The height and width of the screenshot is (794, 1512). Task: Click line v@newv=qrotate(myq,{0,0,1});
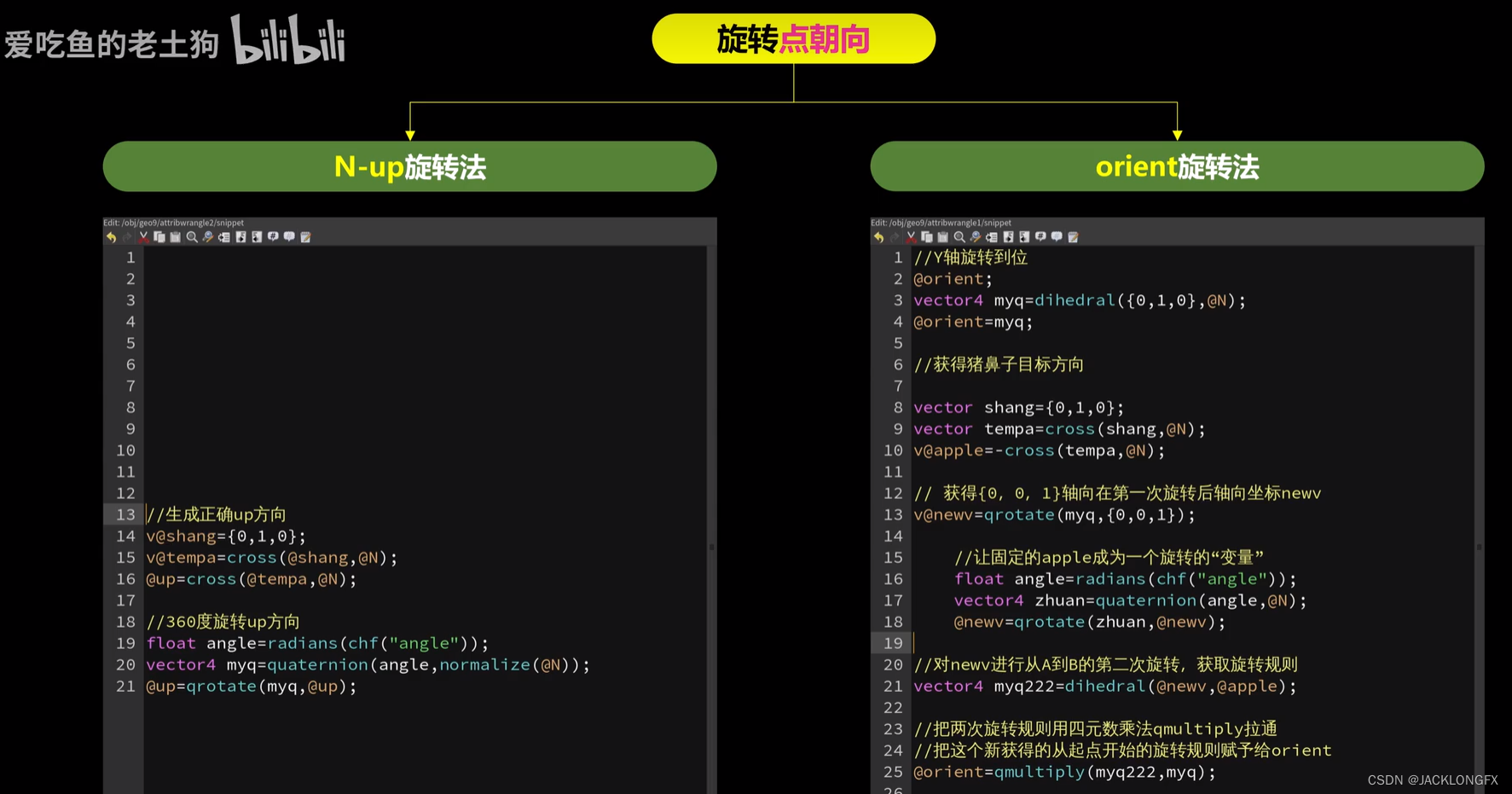pos(1055,514)
